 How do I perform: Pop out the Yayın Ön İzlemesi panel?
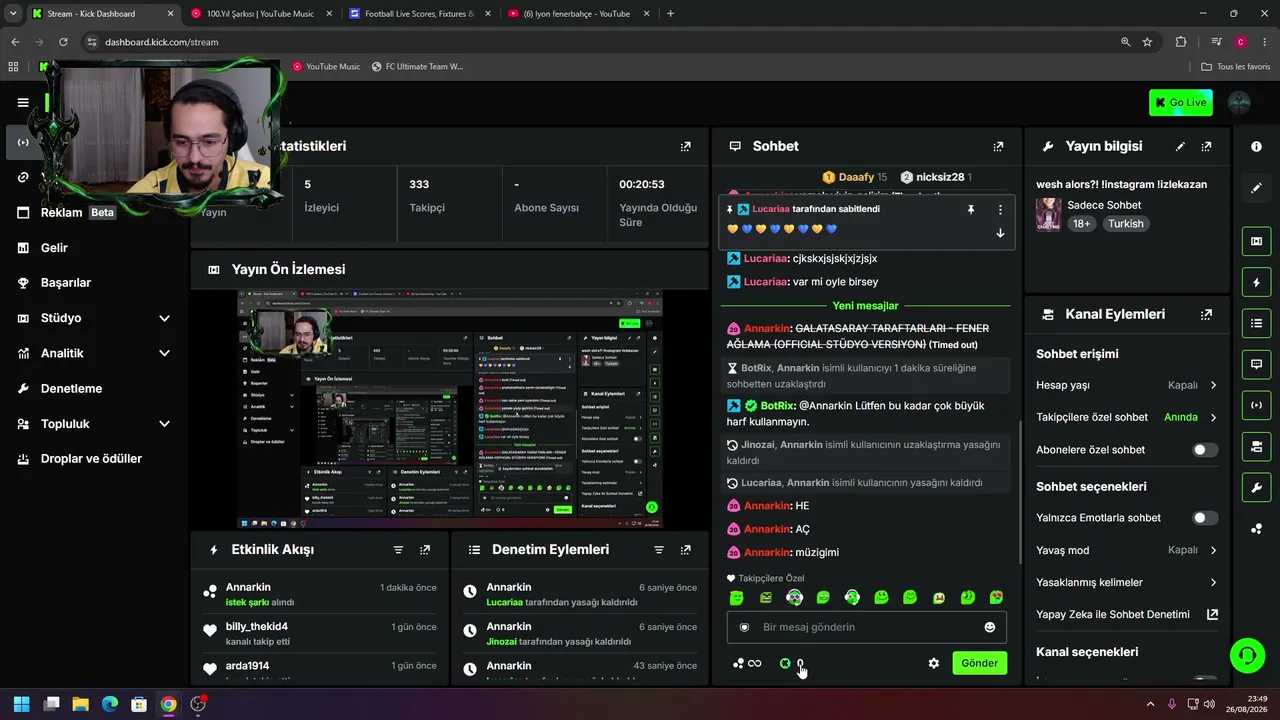tap(685, 269)
